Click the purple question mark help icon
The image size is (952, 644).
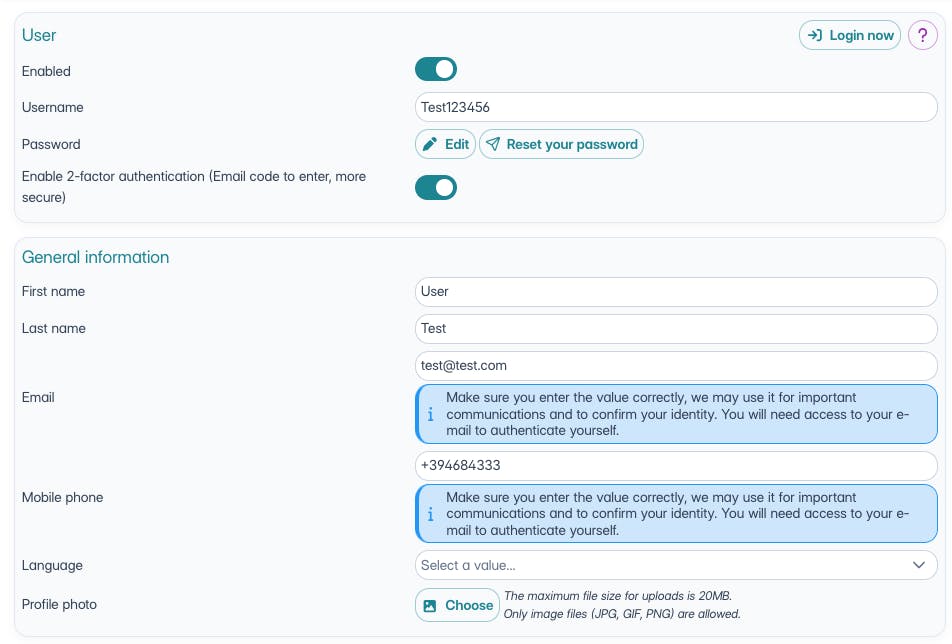click(922, 35)
